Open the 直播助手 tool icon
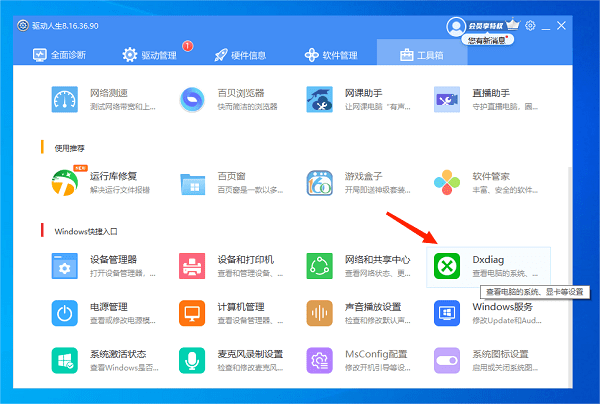Viewport: 600px width, 404px height. pyautogui.click(x=447, y=99)
